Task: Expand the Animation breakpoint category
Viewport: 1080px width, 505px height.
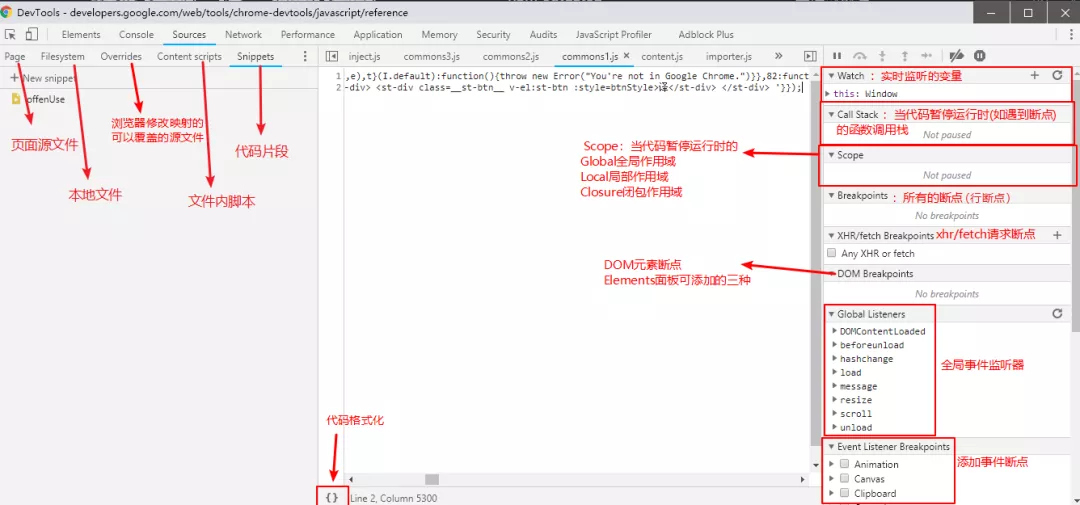Action: [831, 464]
